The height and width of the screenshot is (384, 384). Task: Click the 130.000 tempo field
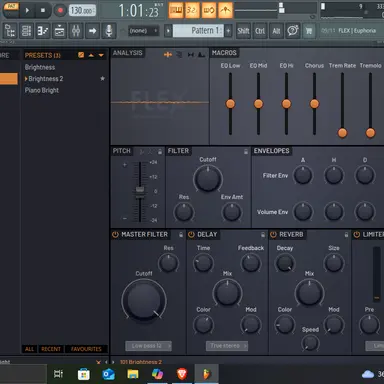point(82,11)
